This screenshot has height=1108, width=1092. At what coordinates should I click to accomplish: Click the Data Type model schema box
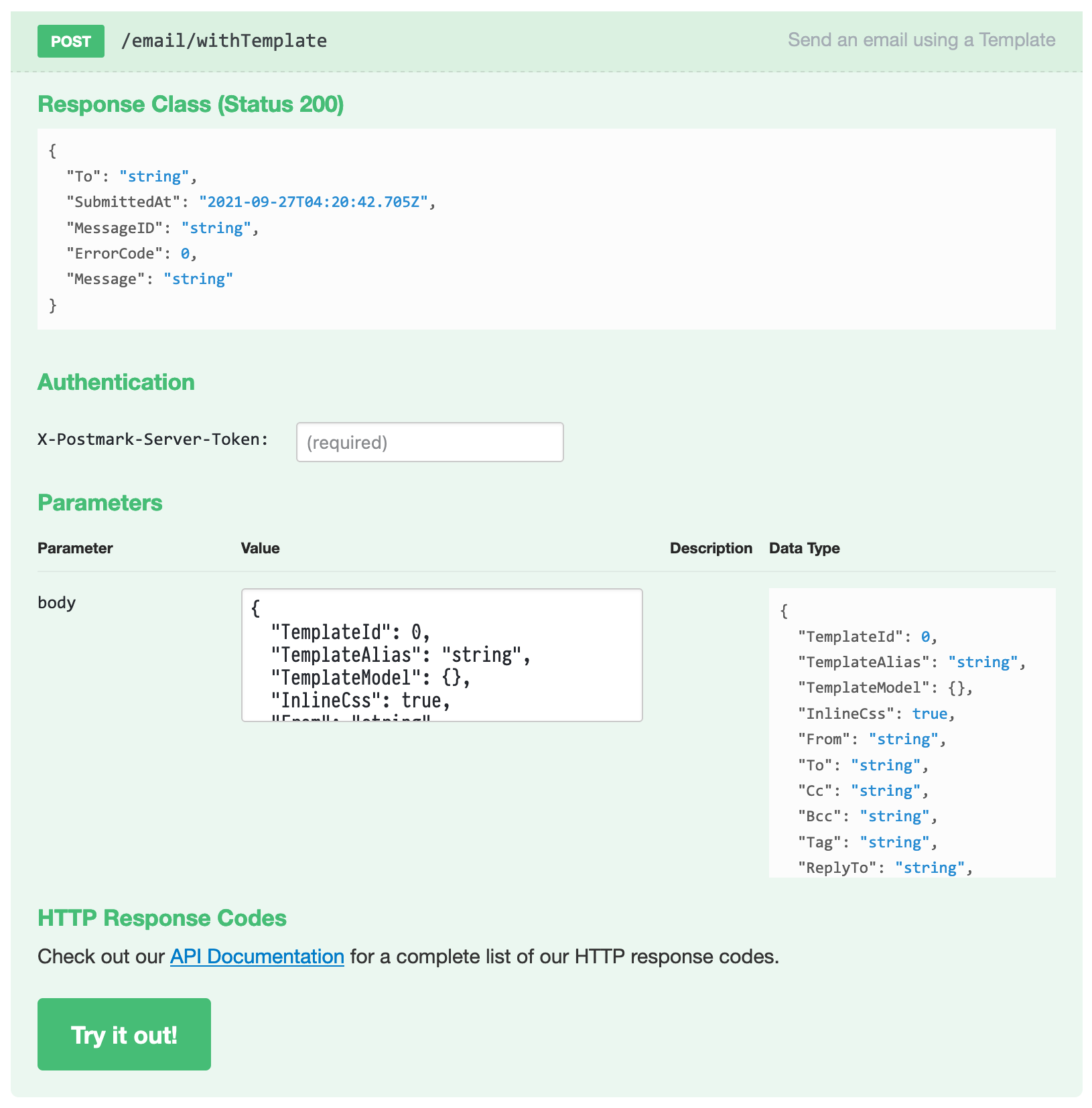coord(912,733)
